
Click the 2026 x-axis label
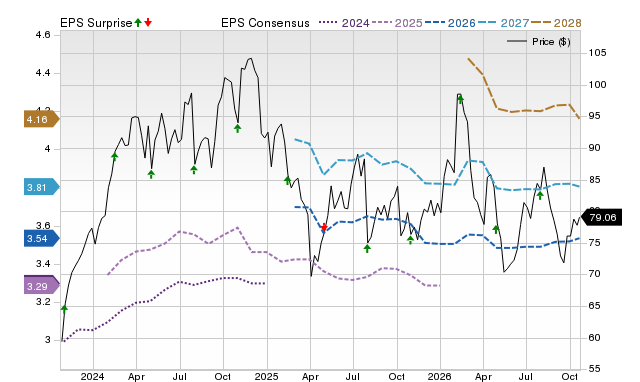pyautogui.click(x=440, y=376)
